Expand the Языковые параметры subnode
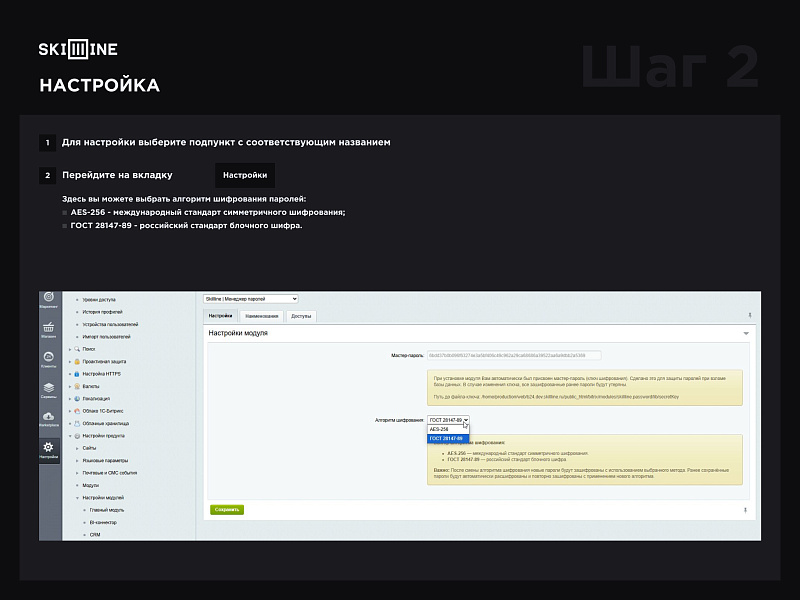 click(x=77, y=461)
